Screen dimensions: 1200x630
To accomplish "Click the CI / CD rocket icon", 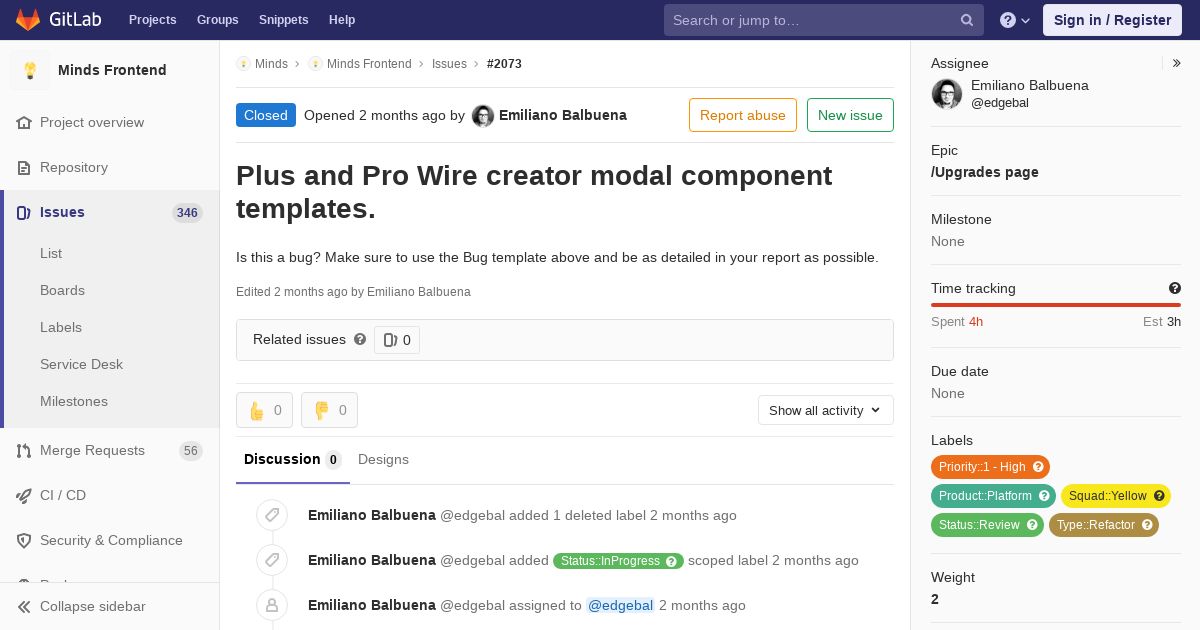I will (x=24, y=495).
